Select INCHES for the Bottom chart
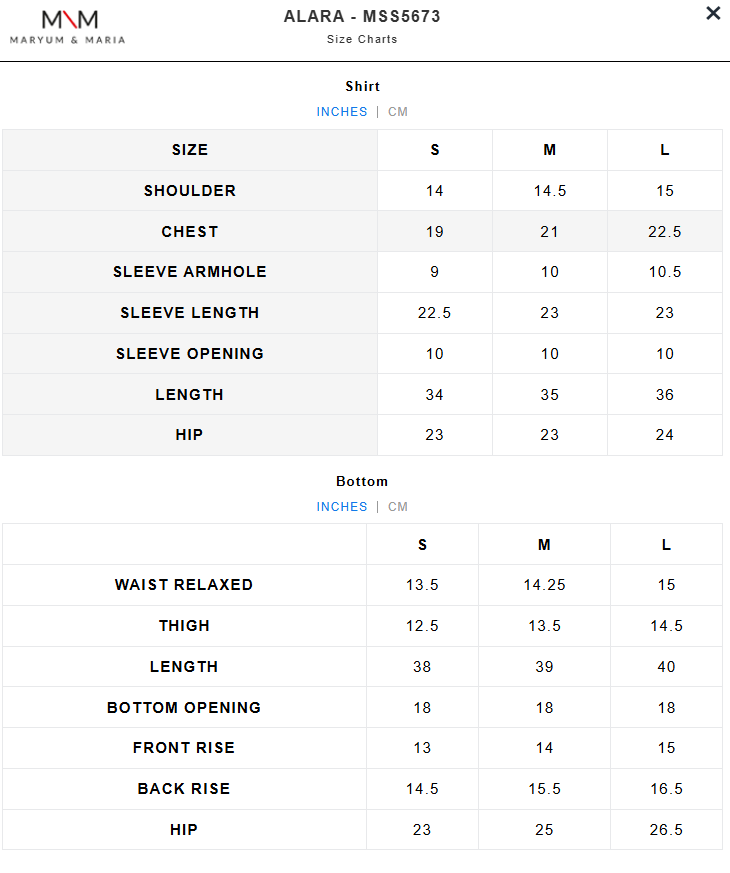The image size is (730, 873). [x=342, y=507]
